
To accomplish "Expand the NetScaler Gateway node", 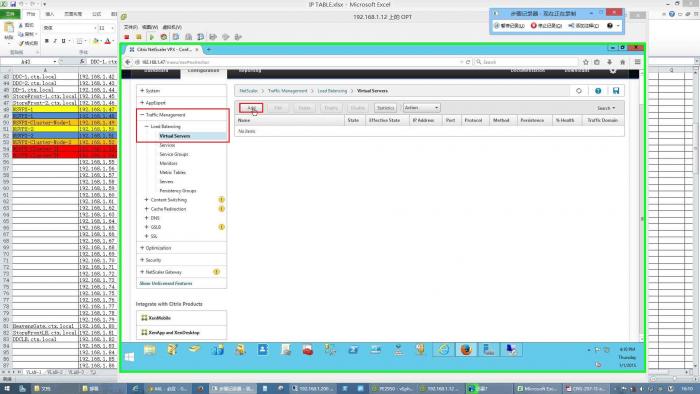I will tap(142, 272).
